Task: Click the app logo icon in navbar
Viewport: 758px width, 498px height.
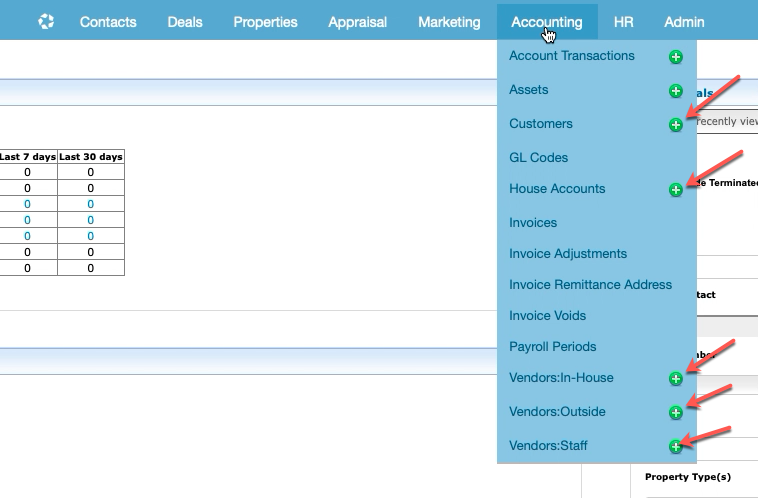Action: pyautogui.click(x=46, y=21)
